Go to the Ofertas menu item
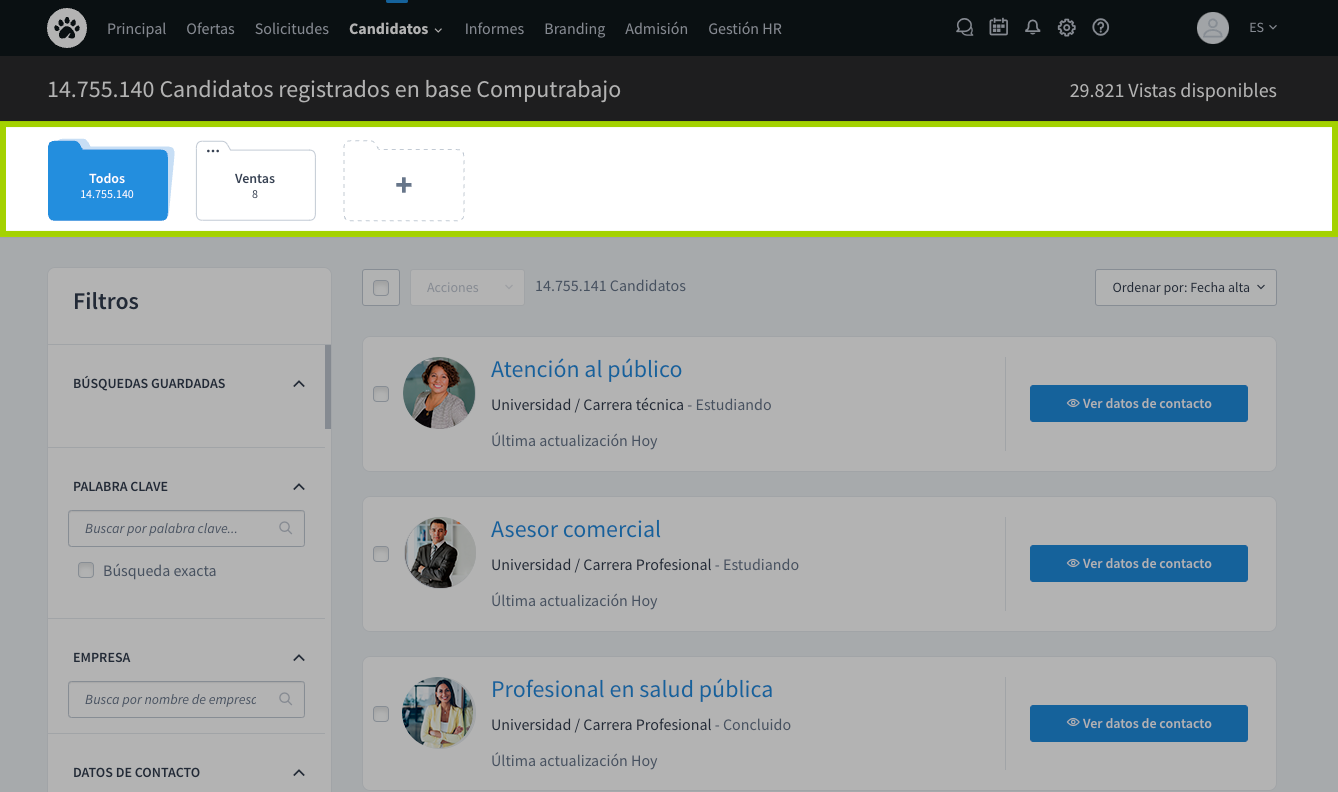The width and height of the screenshot is (1338, 792). point(210,29)
